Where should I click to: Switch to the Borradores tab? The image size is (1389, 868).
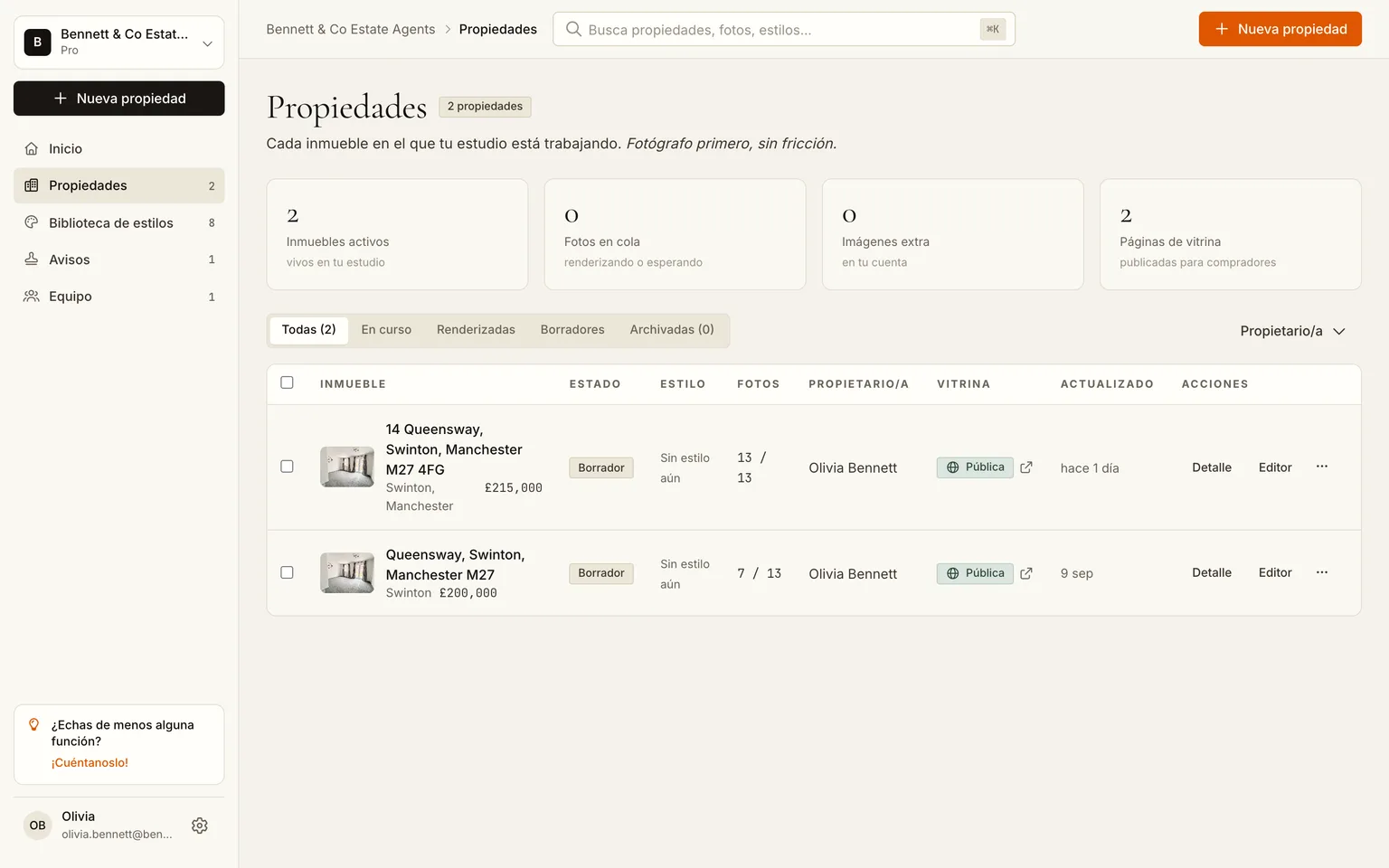point(572,330)
